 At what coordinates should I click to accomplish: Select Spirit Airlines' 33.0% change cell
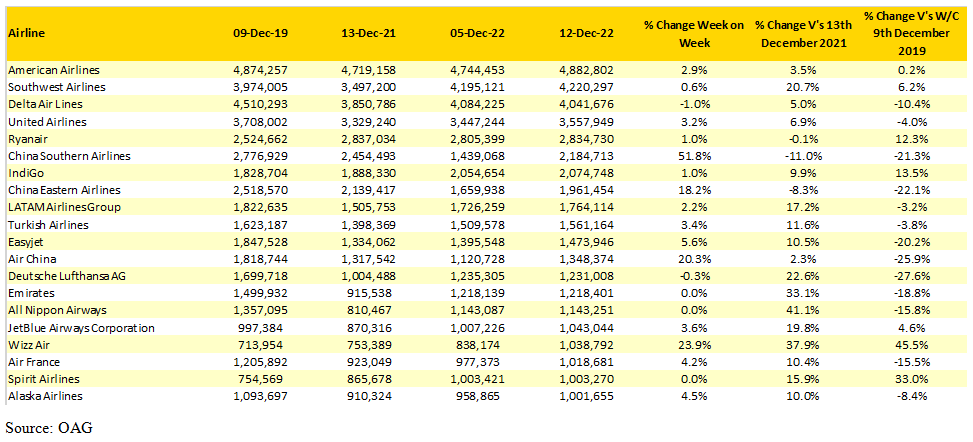coord(912,378)
